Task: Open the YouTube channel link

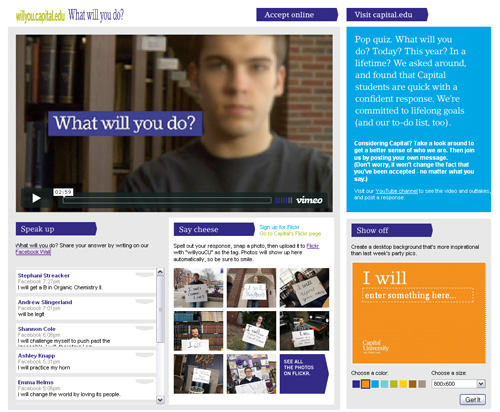Action: [396, 191]
